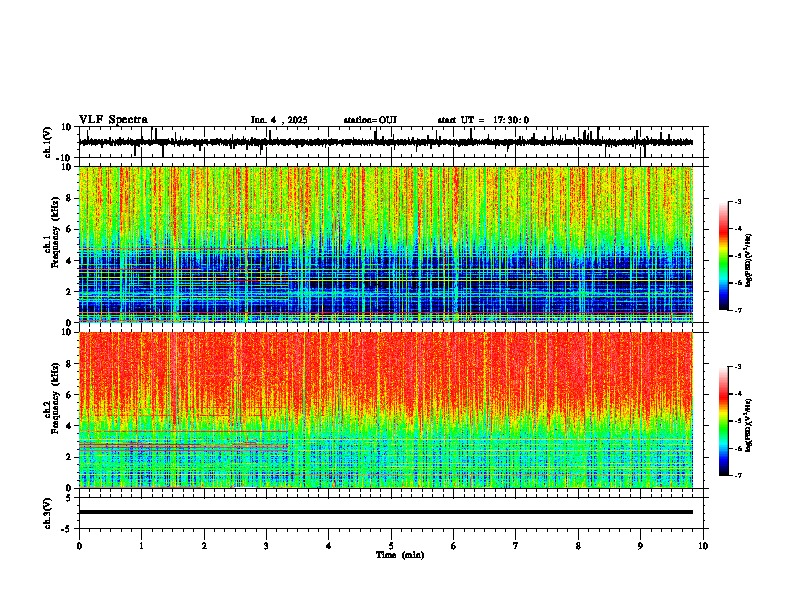The height and width of the screenshot is (612, 792).
Task: Click the ch.1 spectrogram color bar
Action: 724,256
